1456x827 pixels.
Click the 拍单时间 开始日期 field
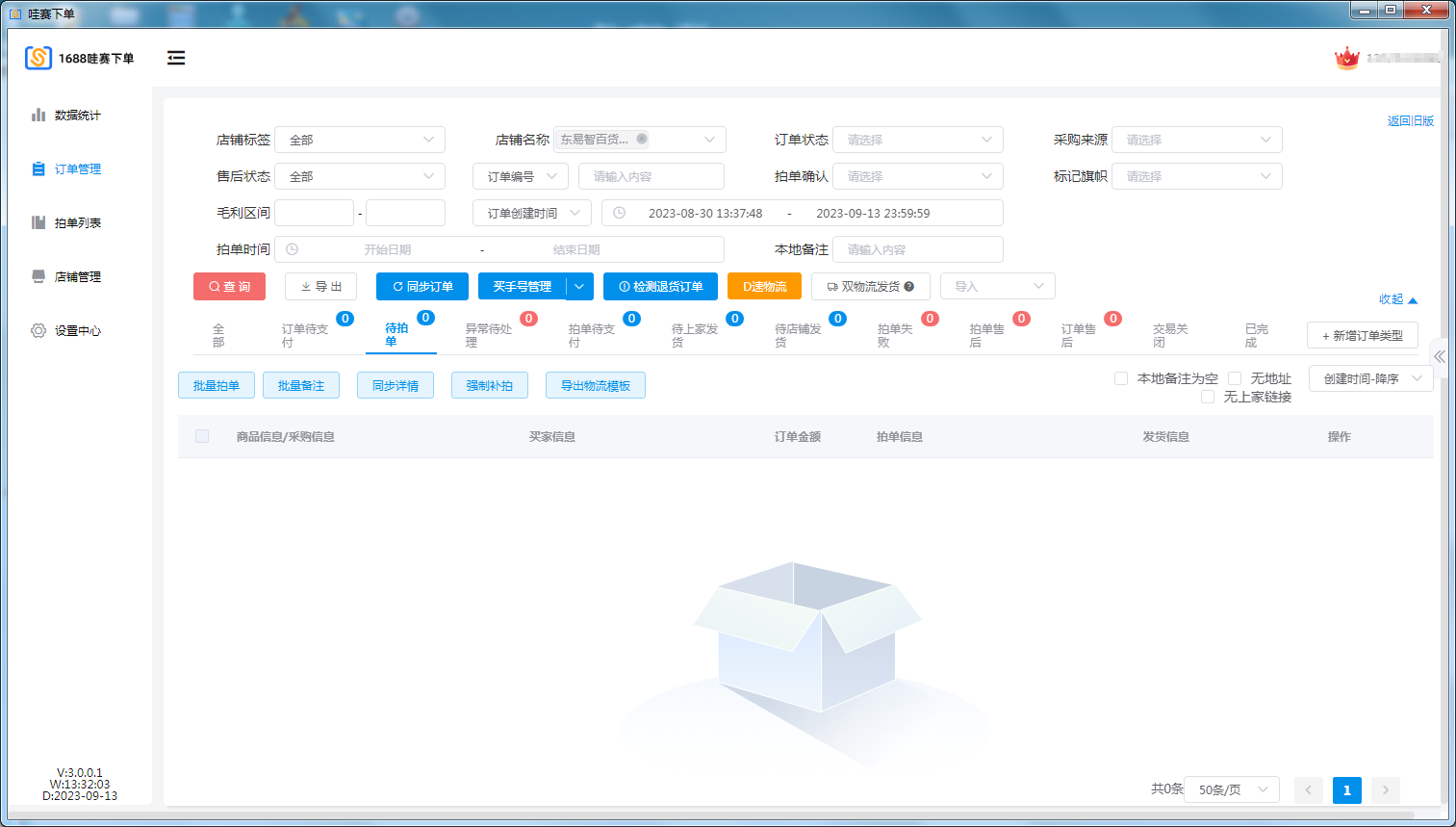point(387,249)
